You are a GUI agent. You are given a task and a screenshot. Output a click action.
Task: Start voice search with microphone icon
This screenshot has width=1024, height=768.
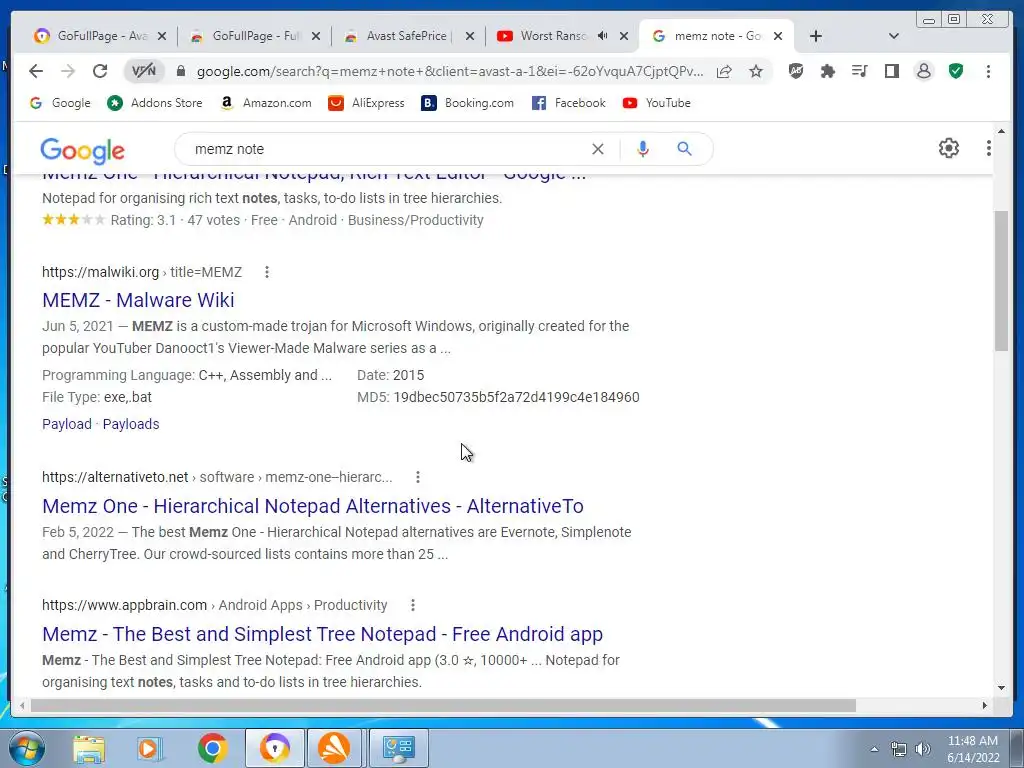click(x=643, y=149)
